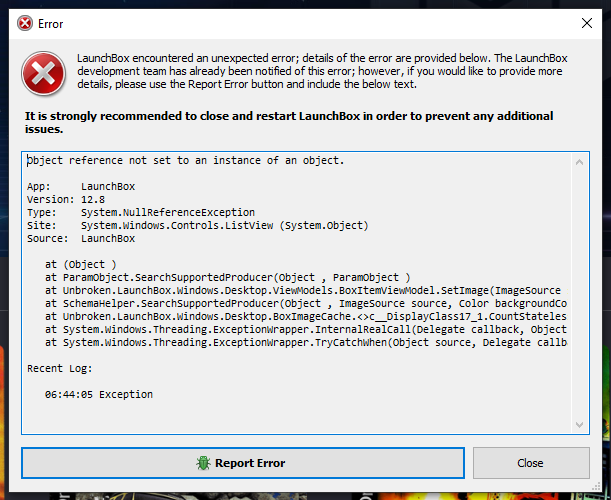Click the Site System.Windows.Controls.ListView line
The width and height of the screenshot is (611, 500).
point(197,225)
